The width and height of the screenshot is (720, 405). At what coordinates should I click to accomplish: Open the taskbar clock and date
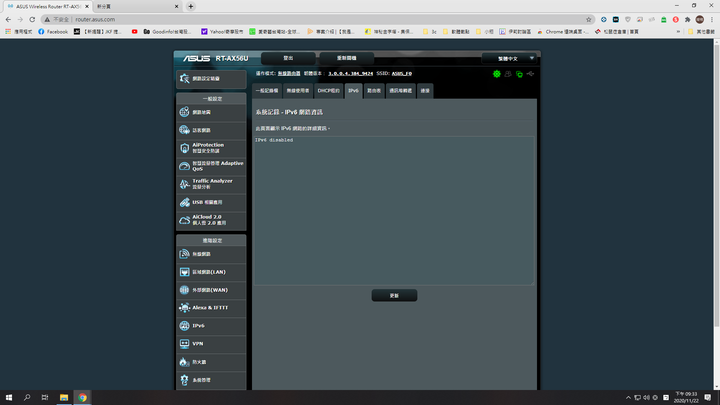click(686, 398)
